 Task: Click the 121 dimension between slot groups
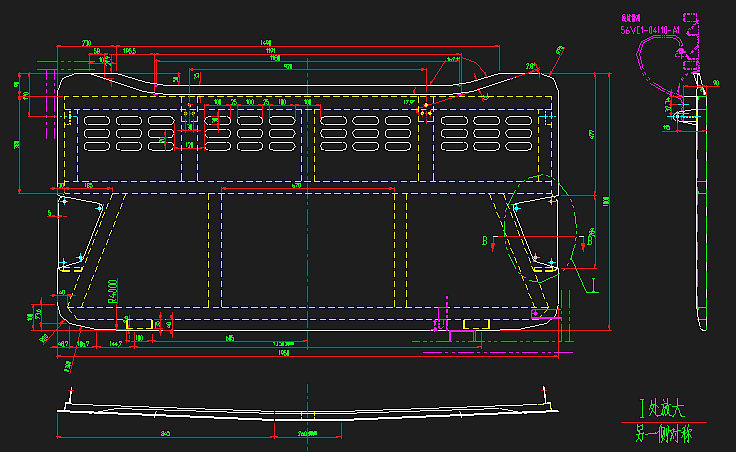tap(189, 145)
